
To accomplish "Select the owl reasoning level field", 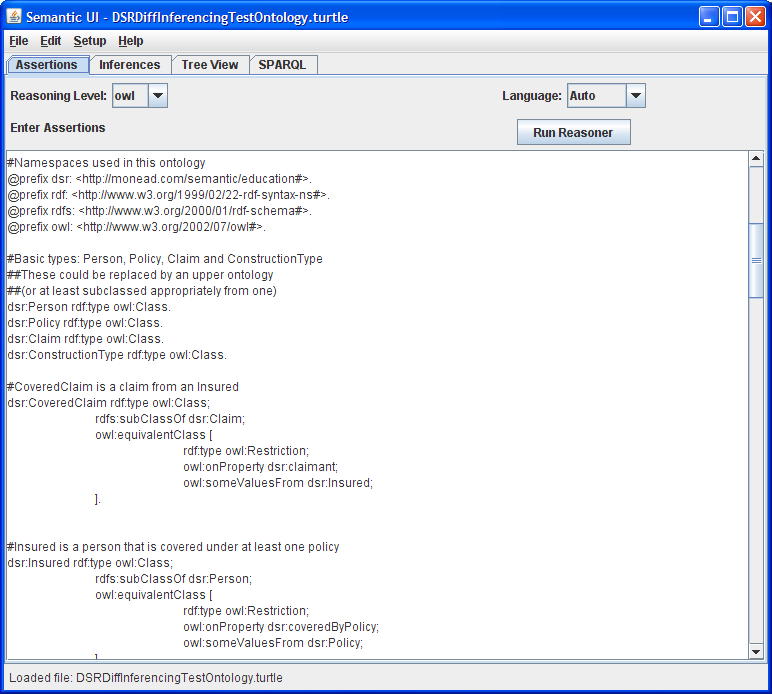I will point(130,95).
